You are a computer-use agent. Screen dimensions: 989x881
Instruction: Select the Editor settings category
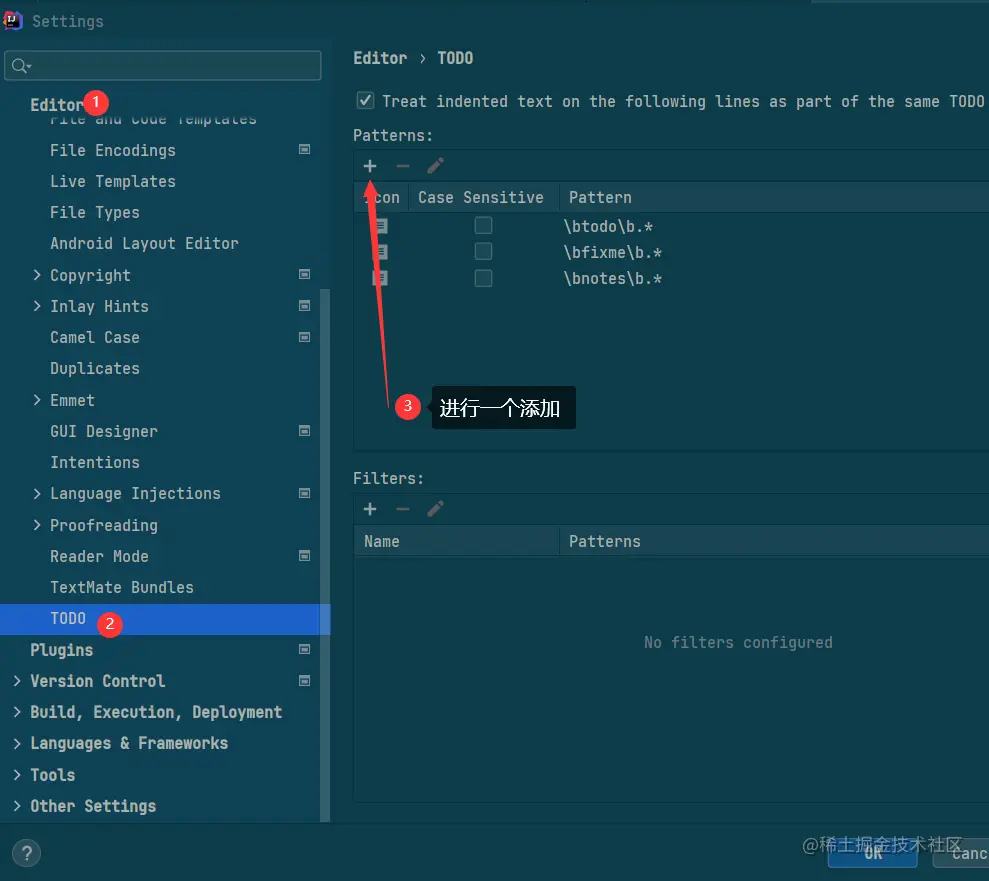coord(57,104)
